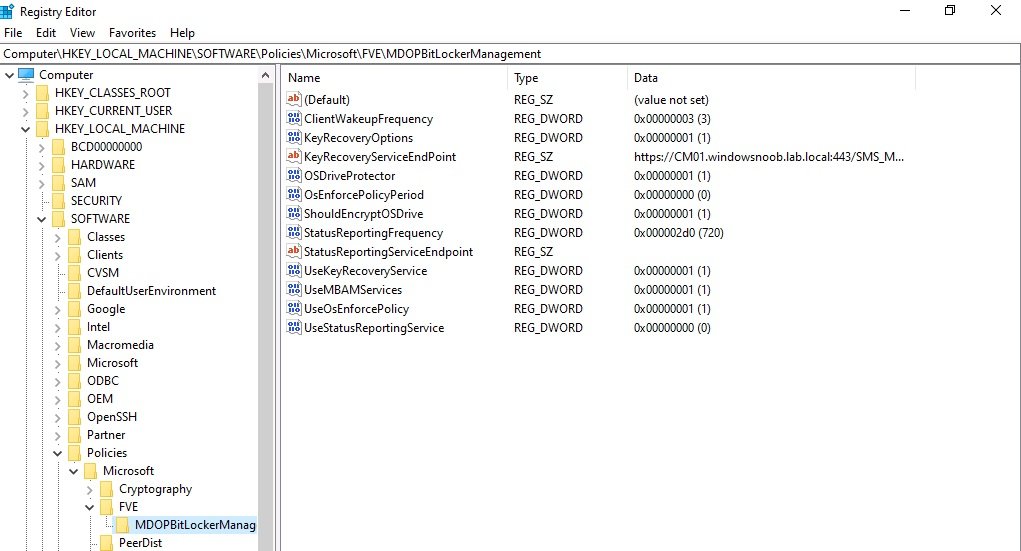The width and height of the screenshot is (1021, 551).
Task: Collapse the Microsoft key under Policies
Action: [74, 471]
